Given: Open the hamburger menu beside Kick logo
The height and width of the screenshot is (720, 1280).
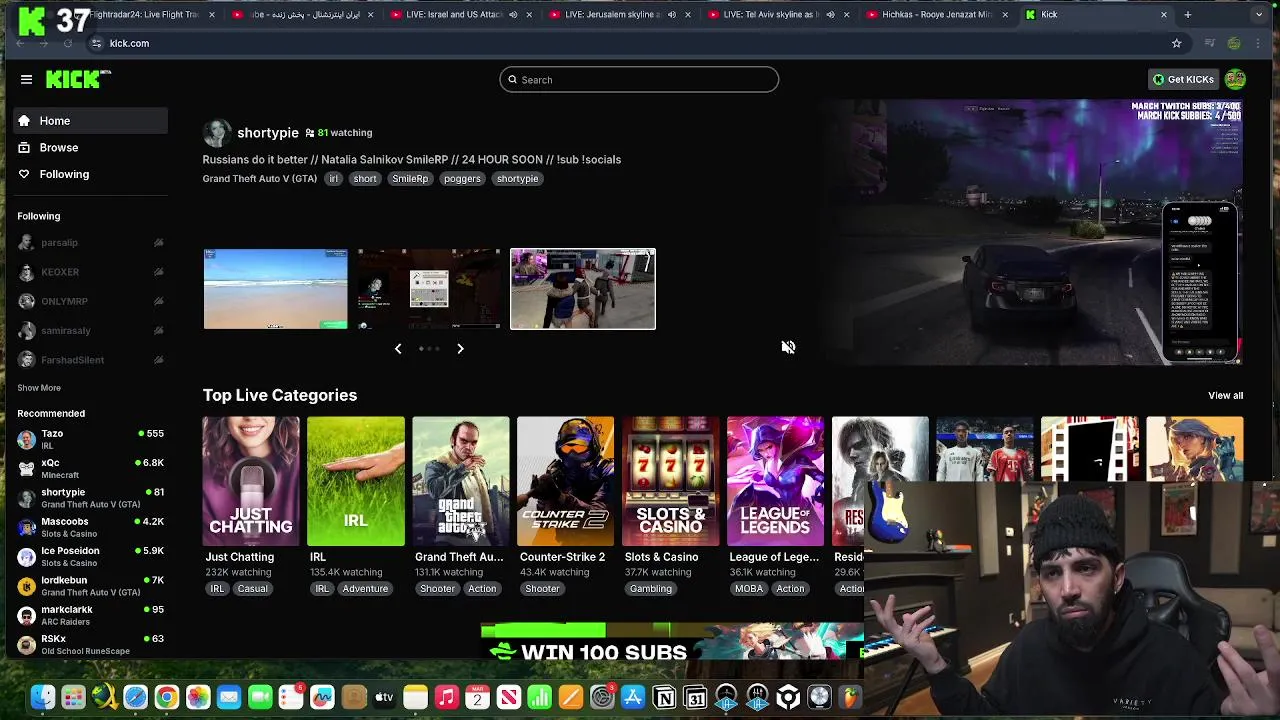Looking at the screenshot, I should [26, 79].
